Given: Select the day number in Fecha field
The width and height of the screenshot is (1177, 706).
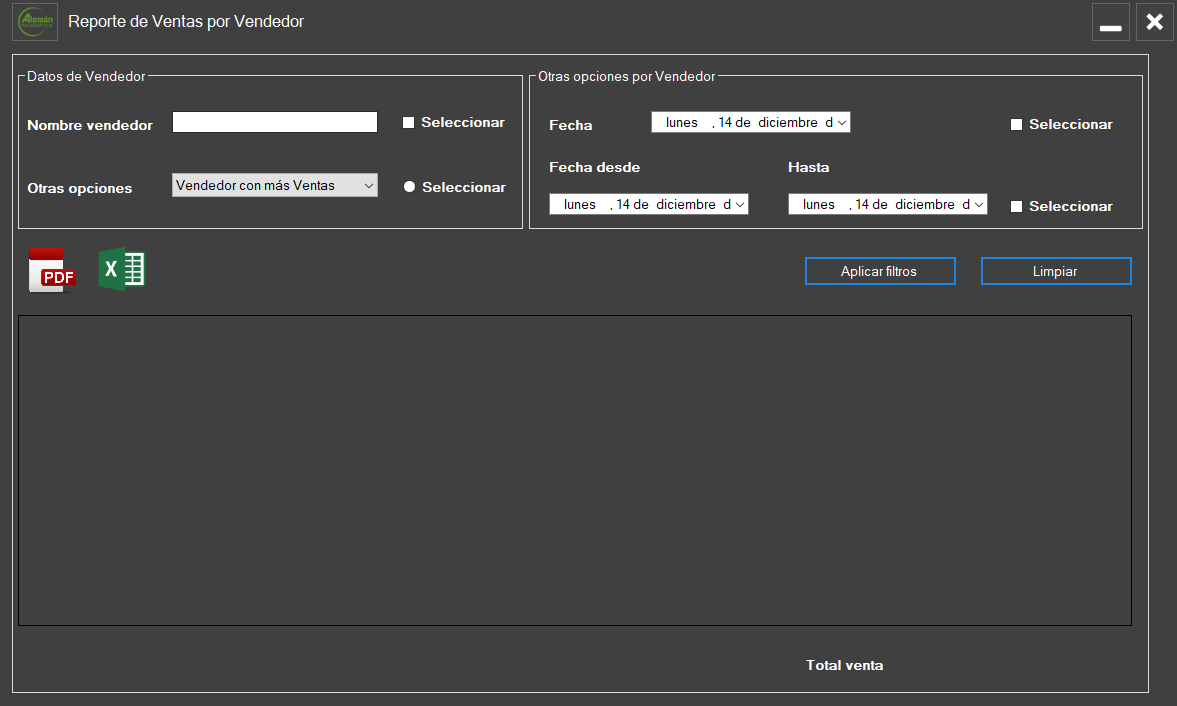Looking at the screenshot, I should pos(725,122).
